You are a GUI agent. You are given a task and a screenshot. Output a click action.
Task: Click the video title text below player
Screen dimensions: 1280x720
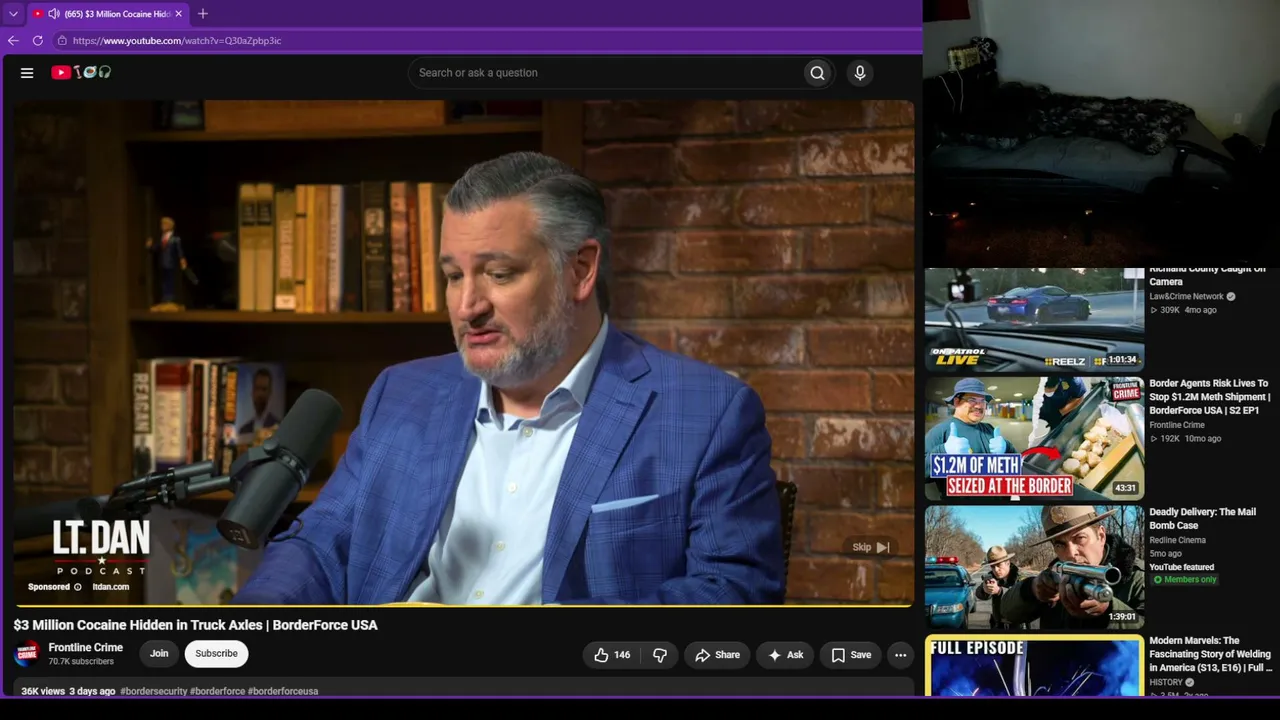tap(195, 625)
